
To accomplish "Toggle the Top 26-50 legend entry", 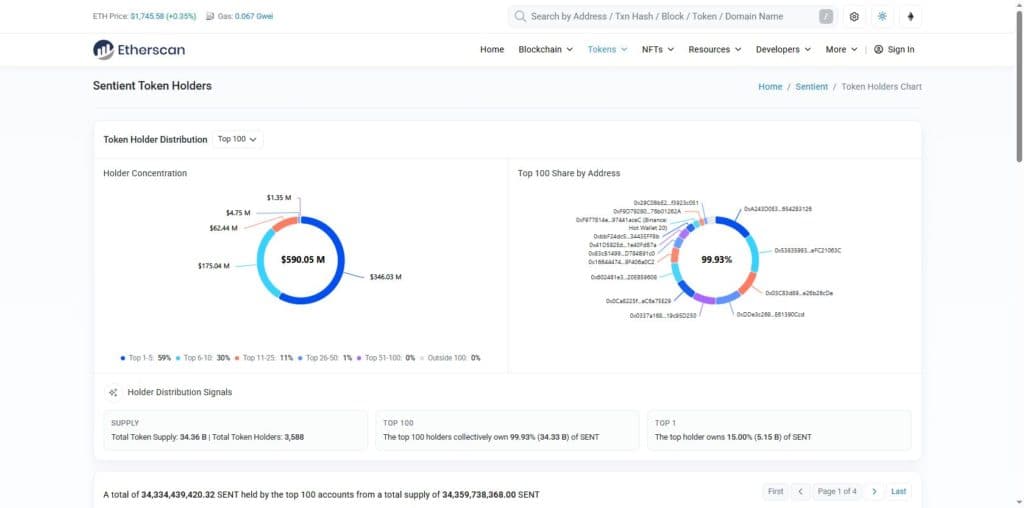I will [x=325, y=358].
